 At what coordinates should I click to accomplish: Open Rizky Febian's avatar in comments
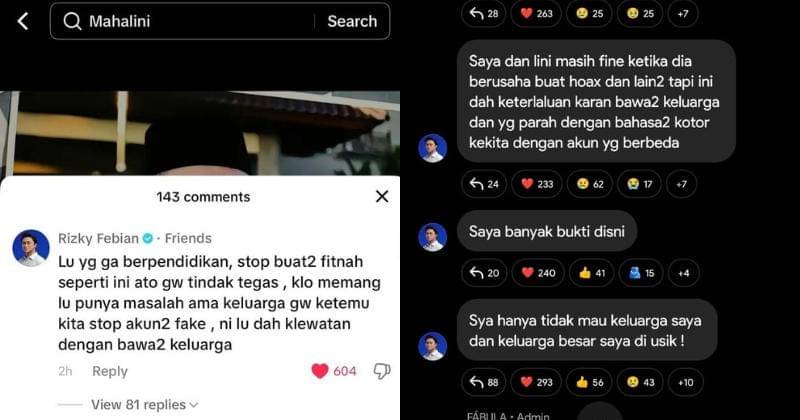click(x=31, y=248)
